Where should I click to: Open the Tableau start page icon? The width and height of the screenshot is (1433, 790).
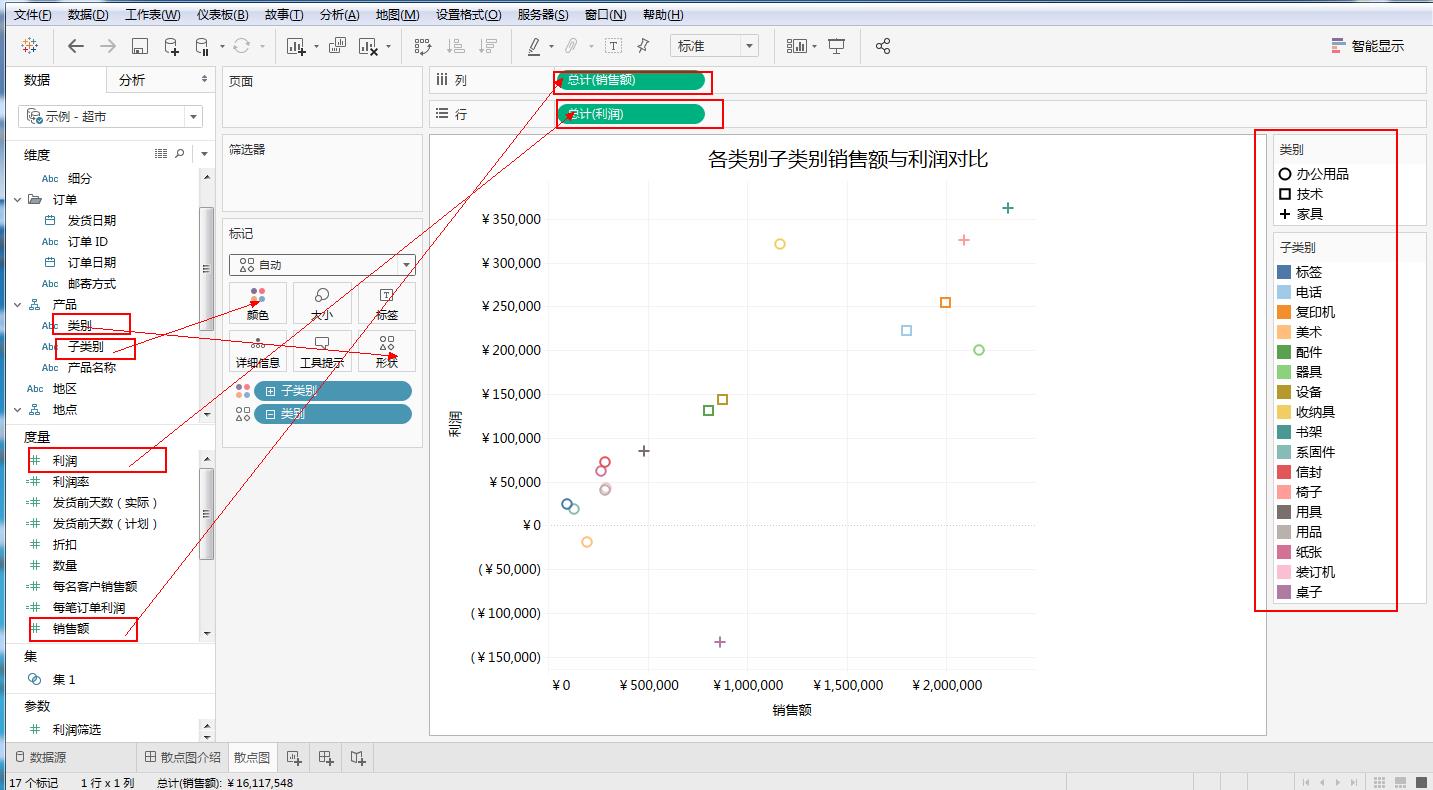click(29, 46)
